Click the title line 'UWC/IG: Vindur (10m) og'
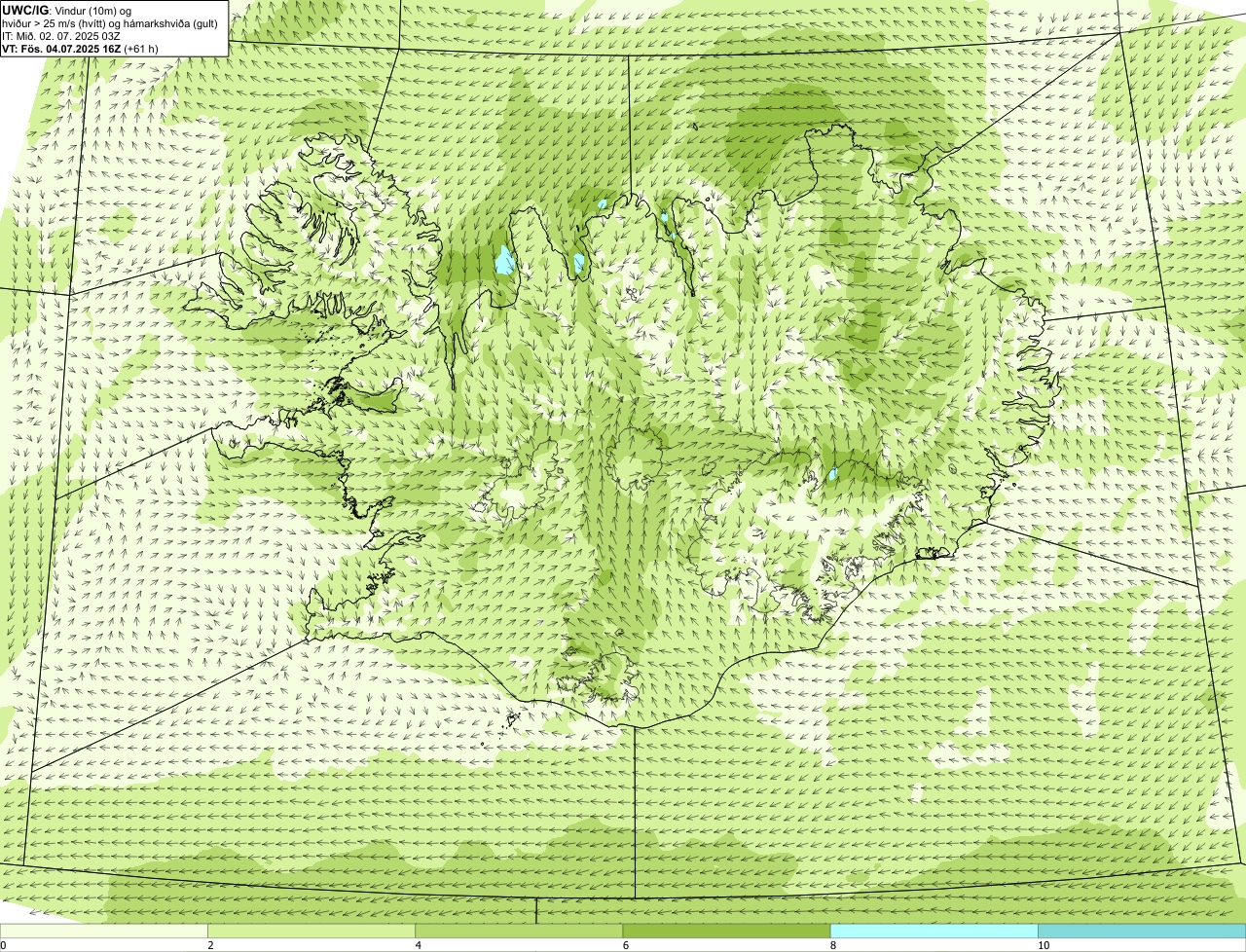The image size is (1246, 952). click(67, 11)
